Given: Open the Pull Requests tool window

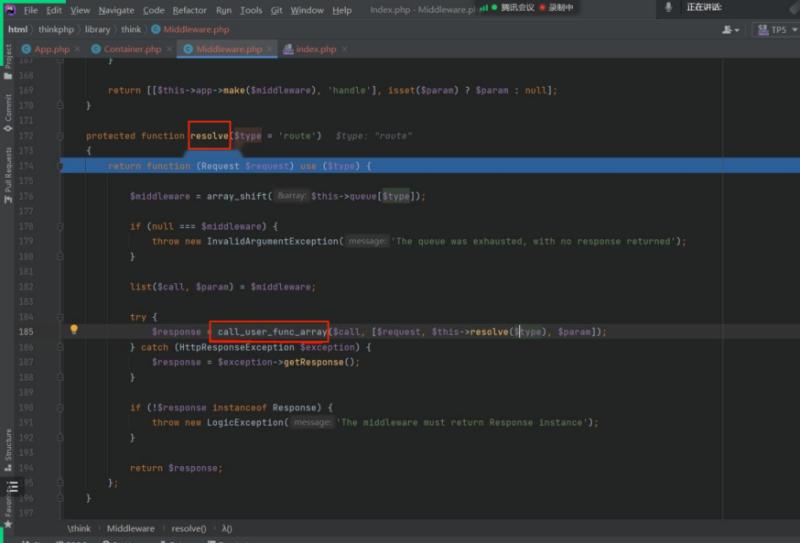Looking at the screenshot, I should (x=8, y=176).
